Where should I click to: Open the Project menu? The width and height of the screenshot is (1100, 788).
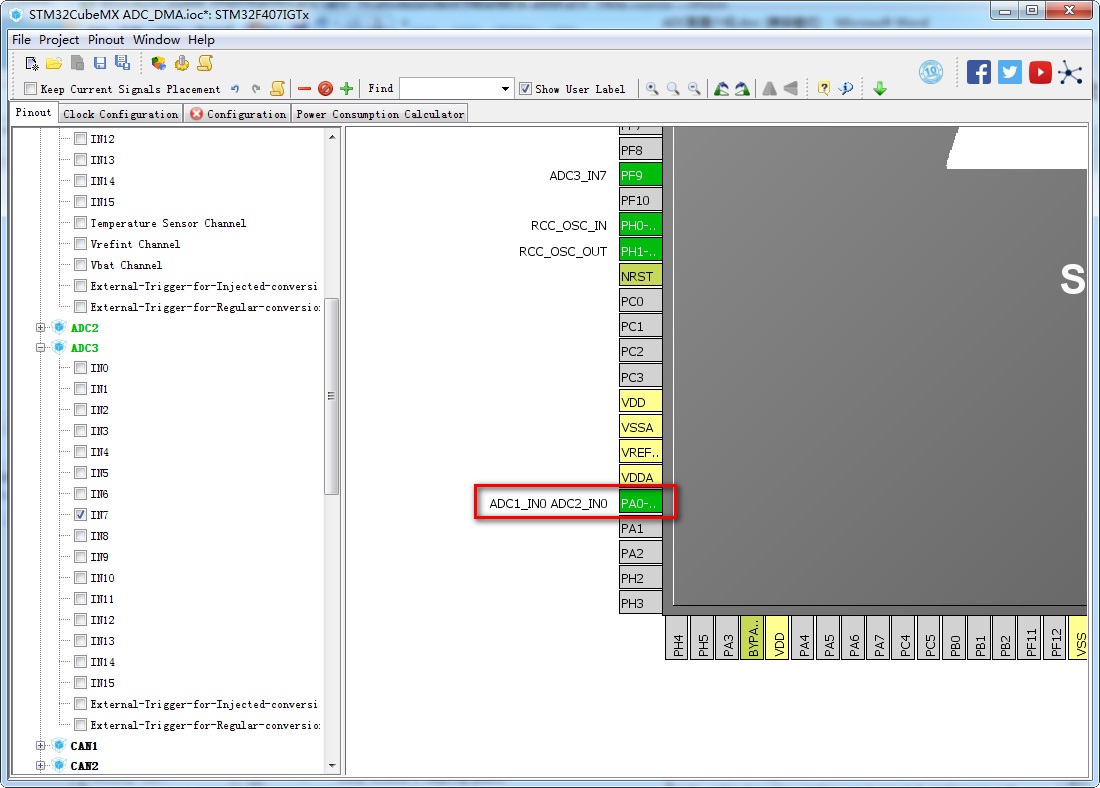[59, 39]
